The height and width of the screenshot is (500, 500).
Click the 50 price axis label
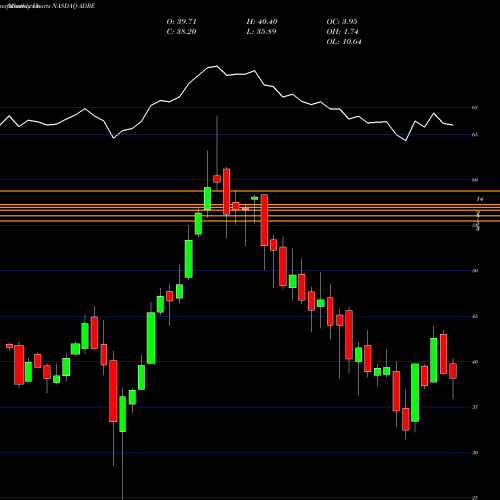475,271
